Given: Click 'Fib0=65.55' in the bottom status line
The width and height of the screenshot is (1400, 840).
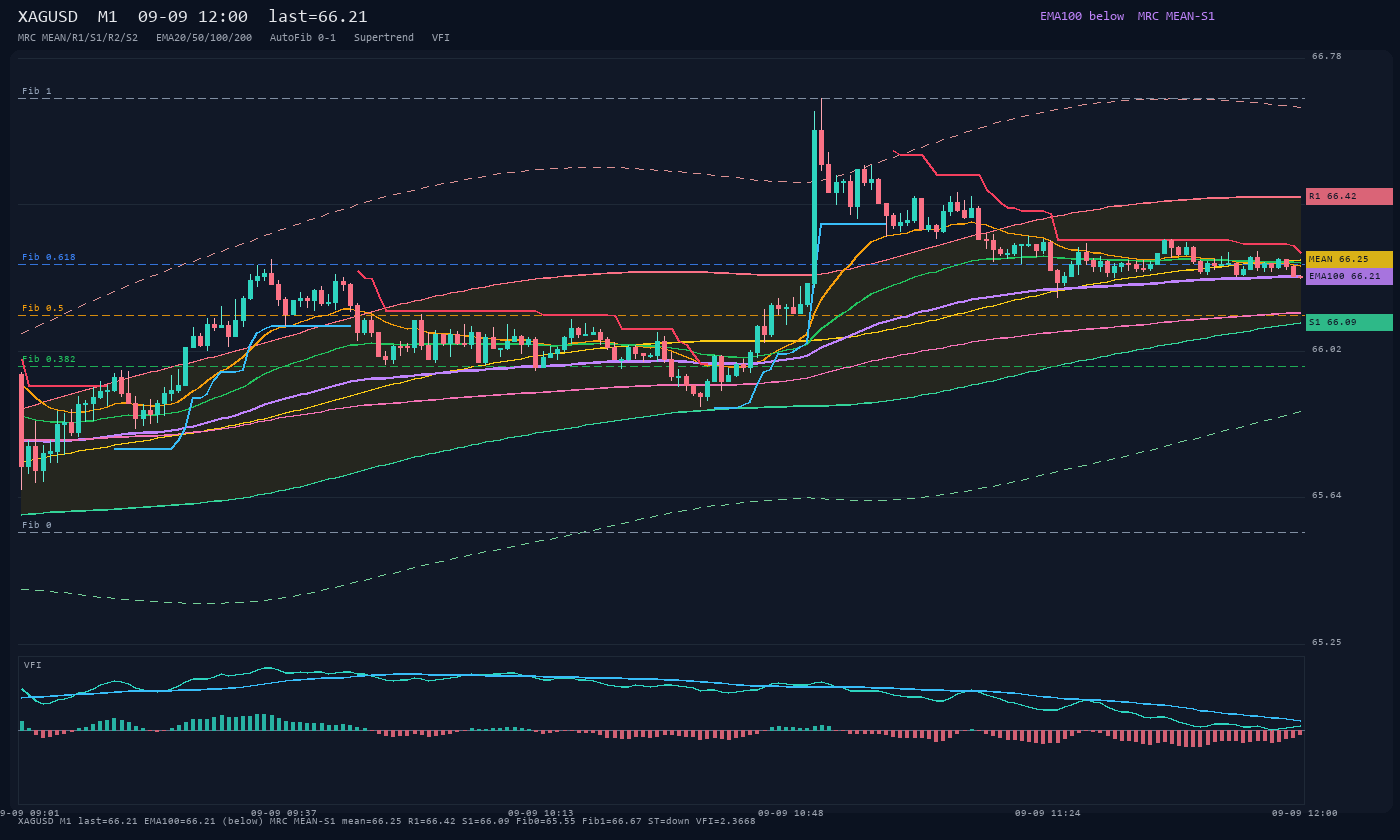Looking at the screenshot, I should tap(546, 821).
